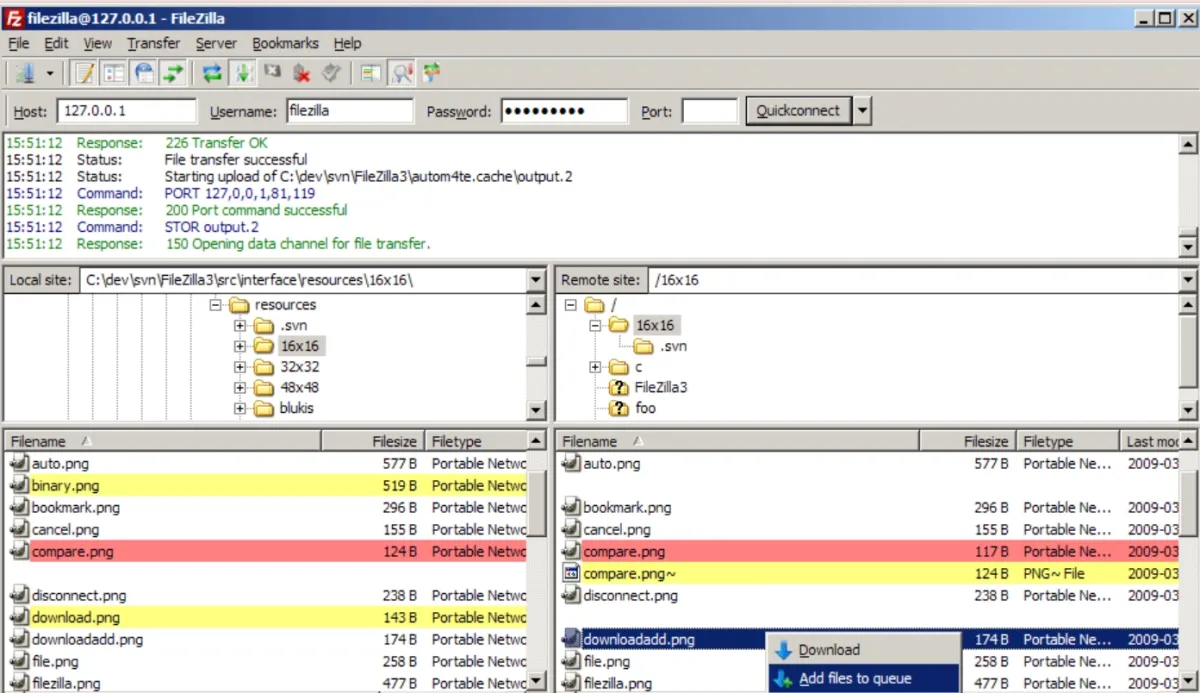Screen dimensions: 1200x693
Task: Toggle the message log display
Action: tap(85, 73)
